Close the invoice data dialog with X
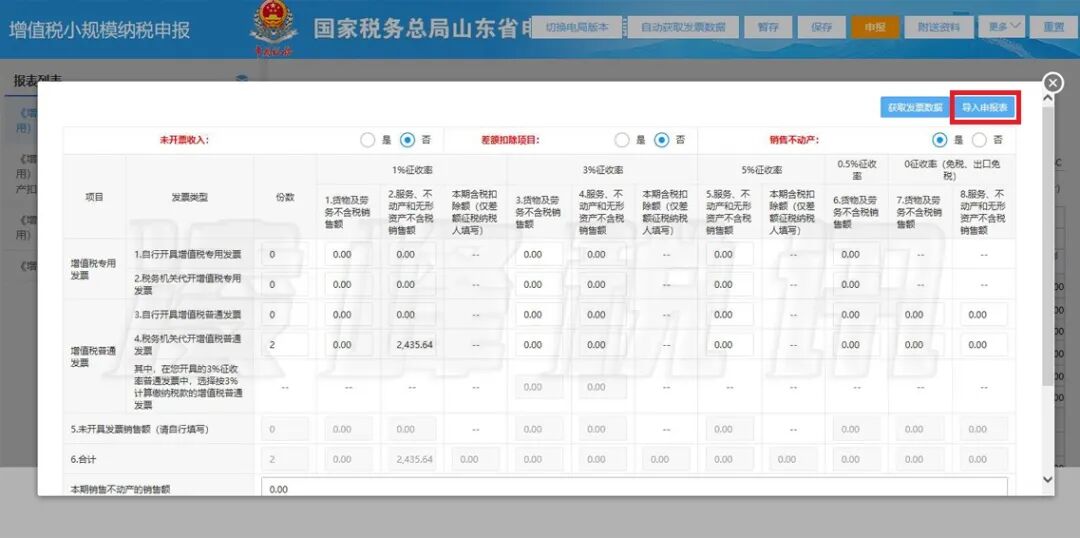Image resolution: width=1080 pixels, height=538 pixels. 1053,83
